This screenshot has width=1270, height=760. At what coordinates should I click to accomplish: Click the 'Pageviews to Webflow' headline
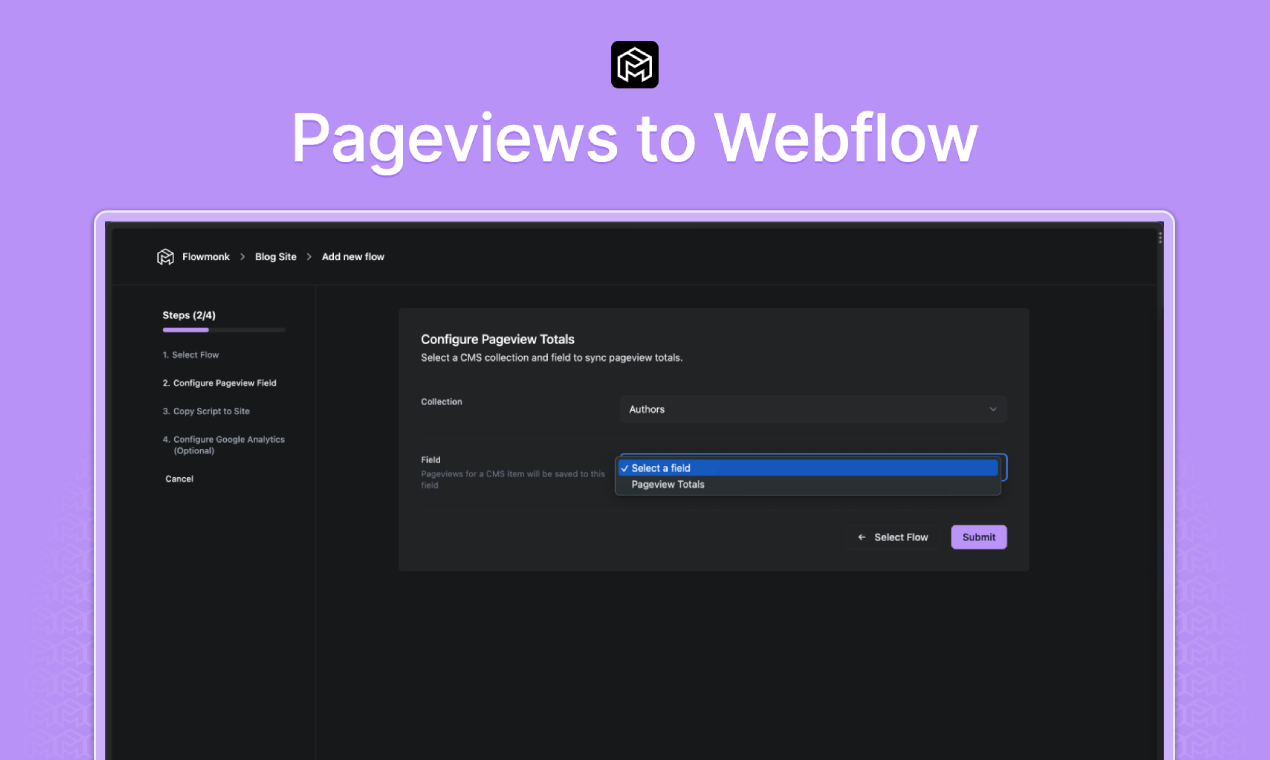635,139
